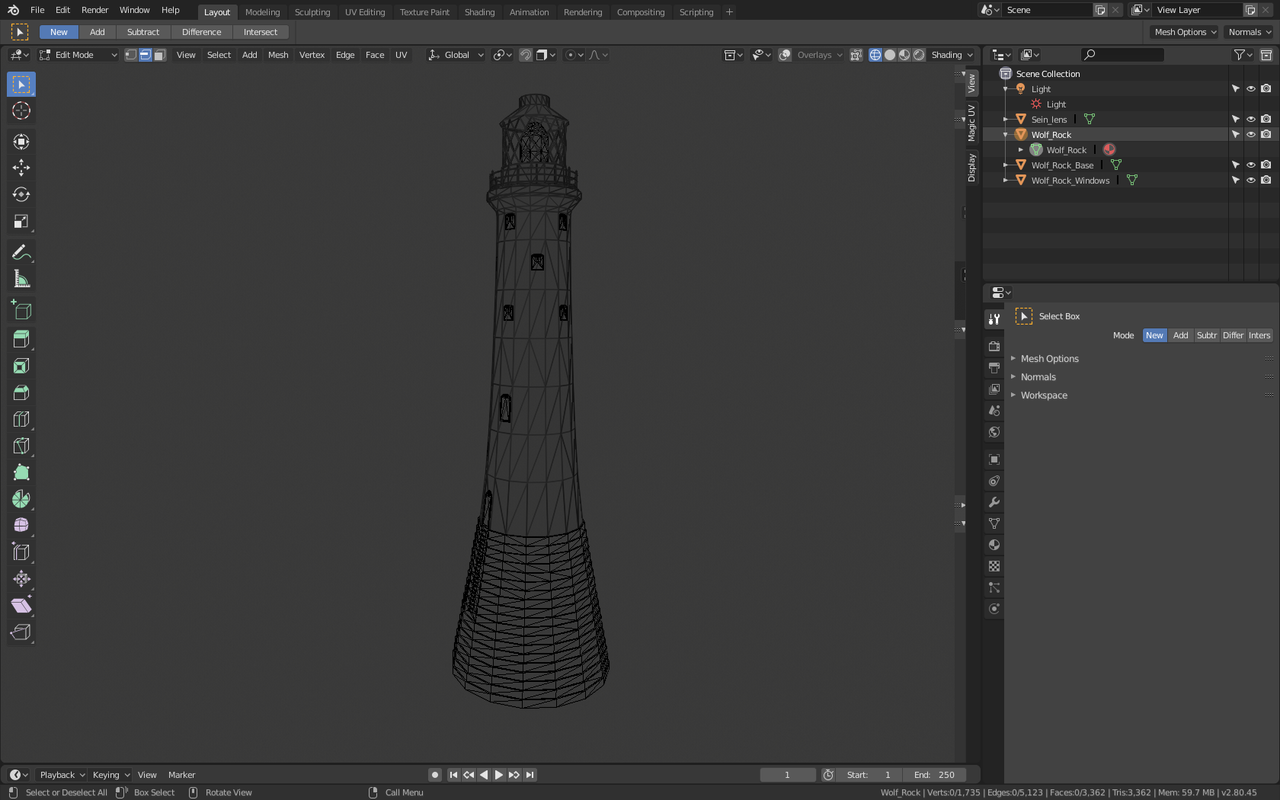Viewport: 1280px width, 800px height.
Task: Select the Extrude Region tool
Action: (21, 340)
